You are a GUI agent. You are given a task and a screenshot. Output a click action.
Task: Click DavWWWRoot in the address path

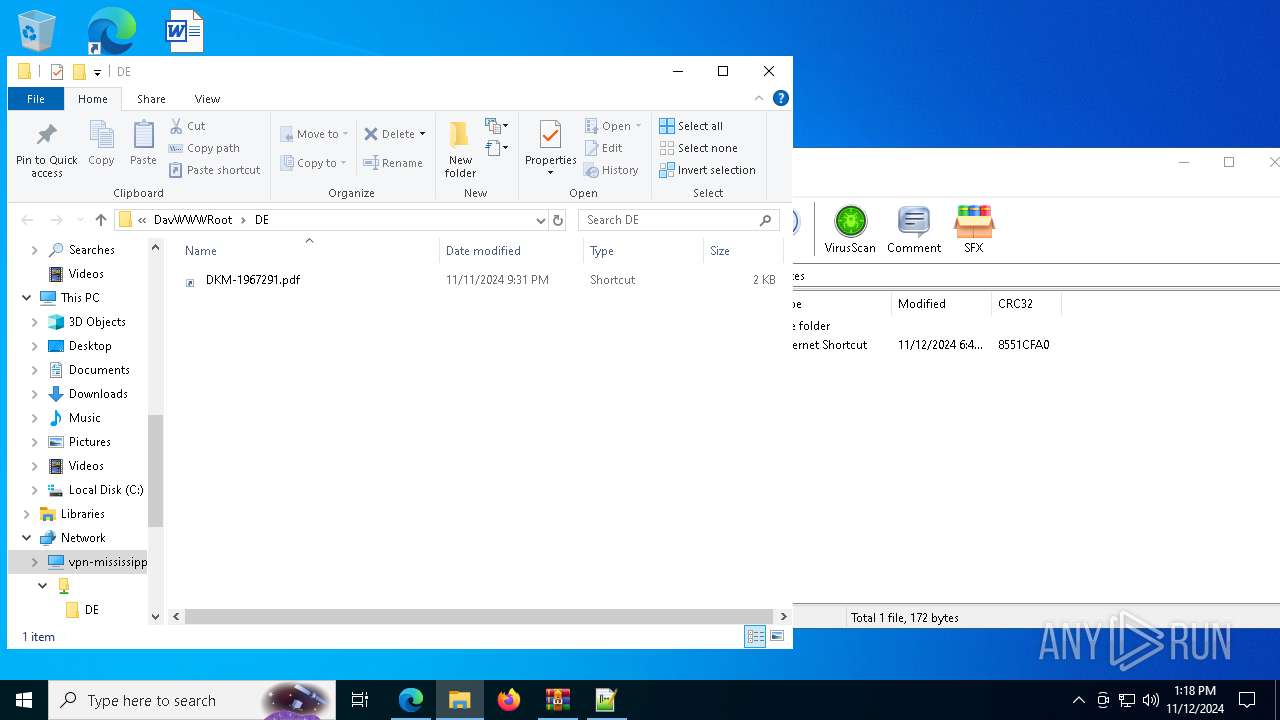(x=193, y=220)
